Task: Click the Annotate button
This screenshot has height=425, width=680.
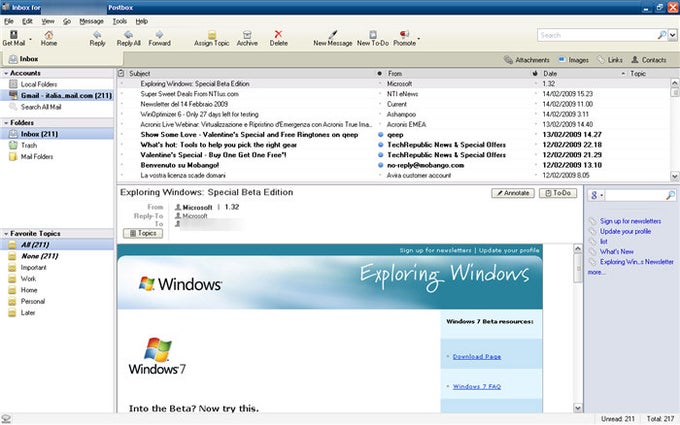Action: (513, 193)
